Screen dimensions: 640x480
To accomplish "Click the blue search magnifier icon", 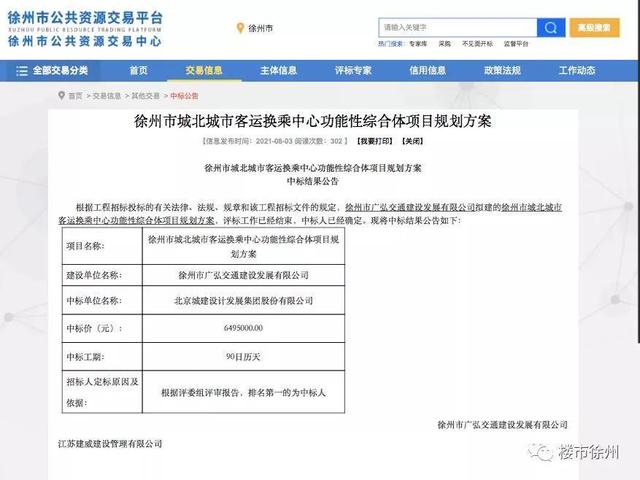I will 551,28.
